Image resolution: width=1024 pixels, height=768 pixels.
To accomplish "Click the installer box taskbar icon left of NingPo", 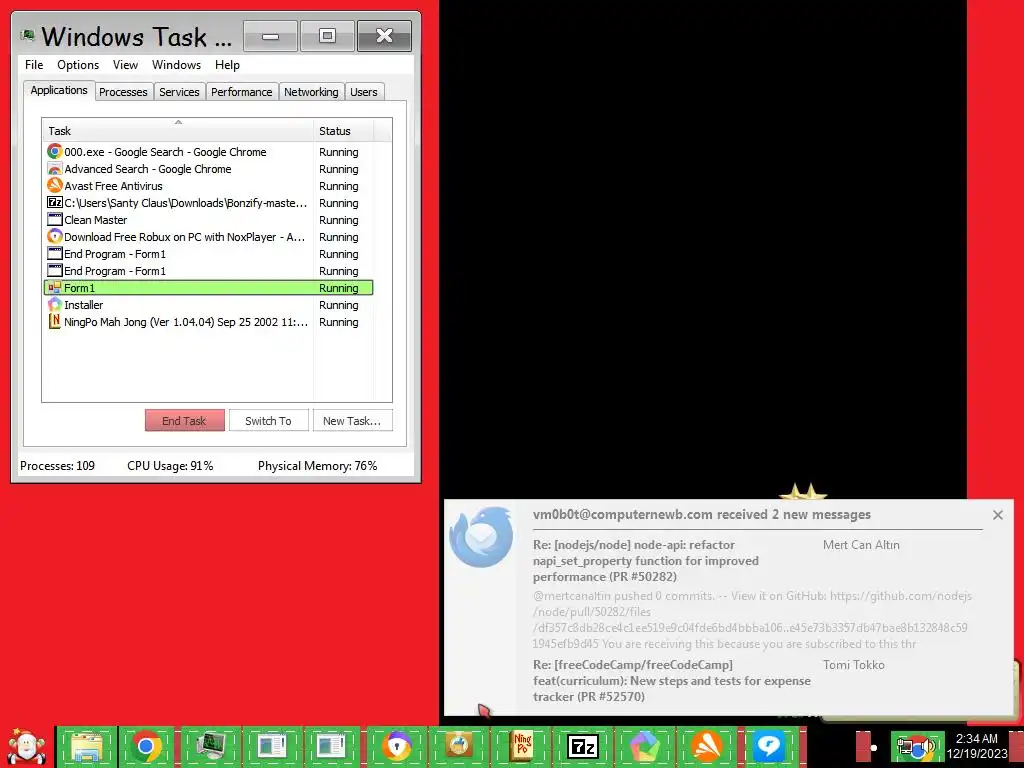I will tap(460, 746).
